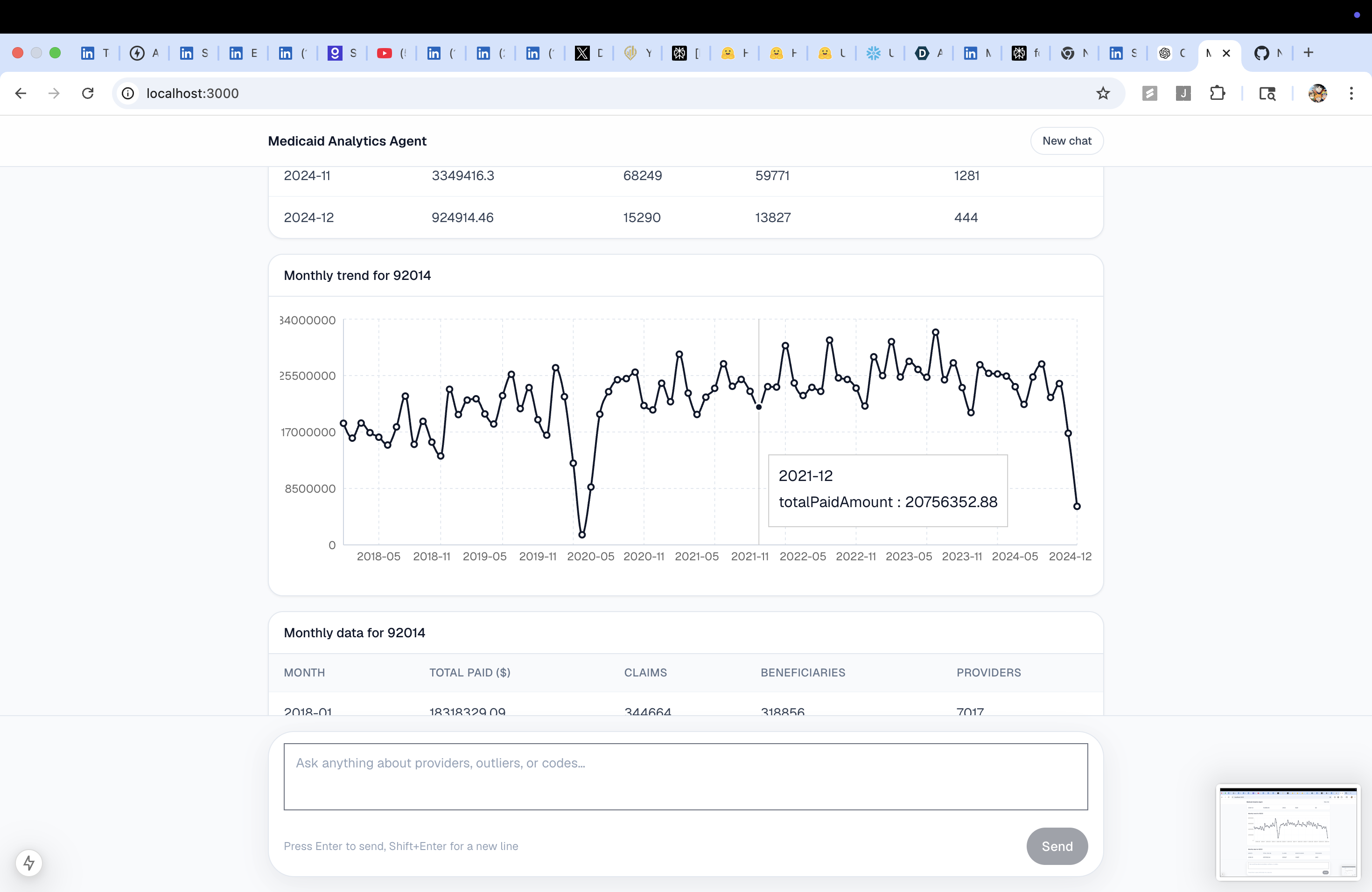Click the bookmark star icon
Screen dimensions: 1372x892
click(1103, 93)
